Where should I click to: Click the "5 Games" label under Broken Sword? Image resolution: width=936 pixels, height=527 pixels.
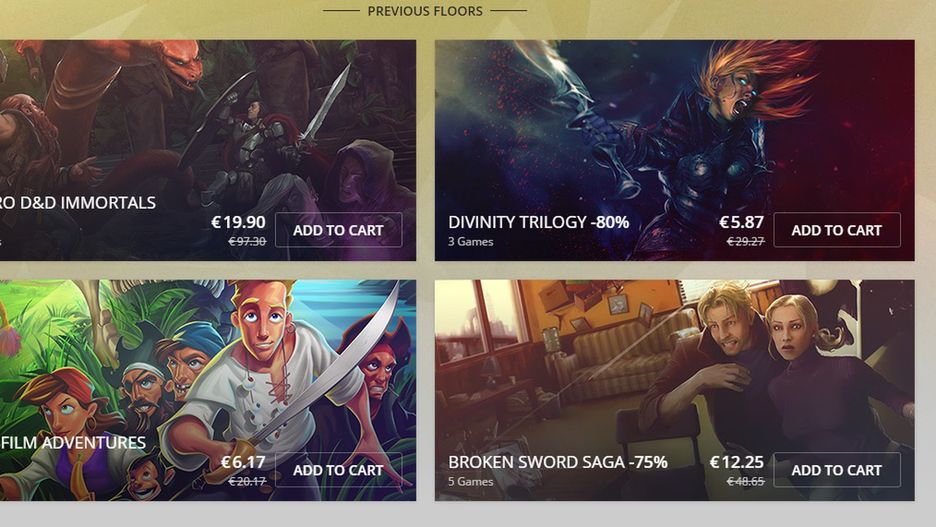[470, 482]
